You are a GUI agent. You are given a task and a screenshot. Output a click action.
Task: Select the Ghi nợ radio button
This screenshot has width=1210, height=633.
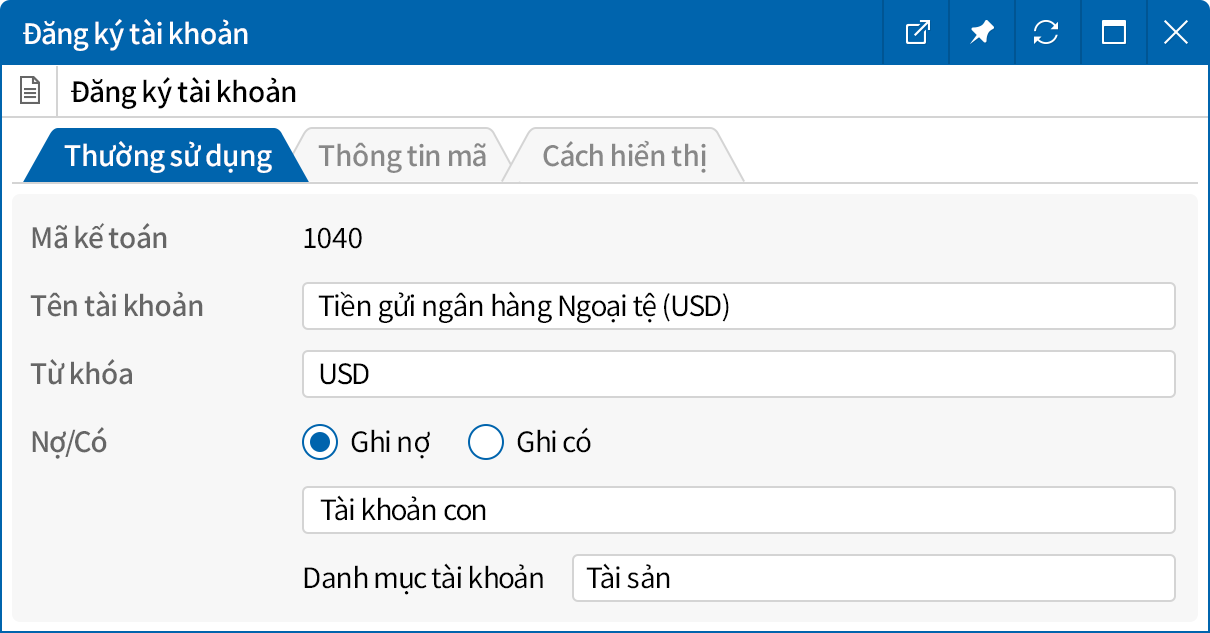point(319,442)
